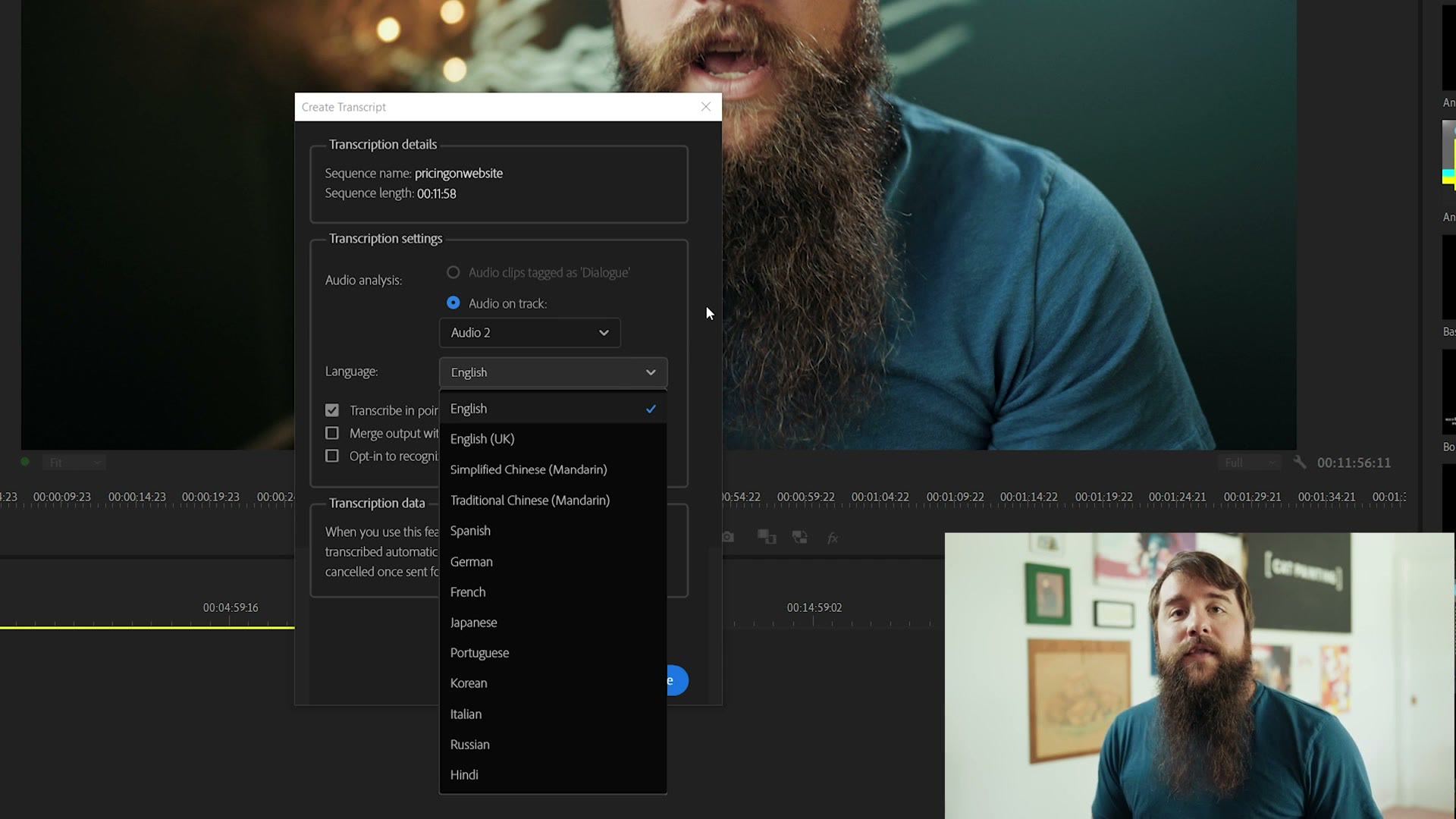
Task: Click the 00:00:14:23 mark on the time ruler
Action: [x=137, y=497]
